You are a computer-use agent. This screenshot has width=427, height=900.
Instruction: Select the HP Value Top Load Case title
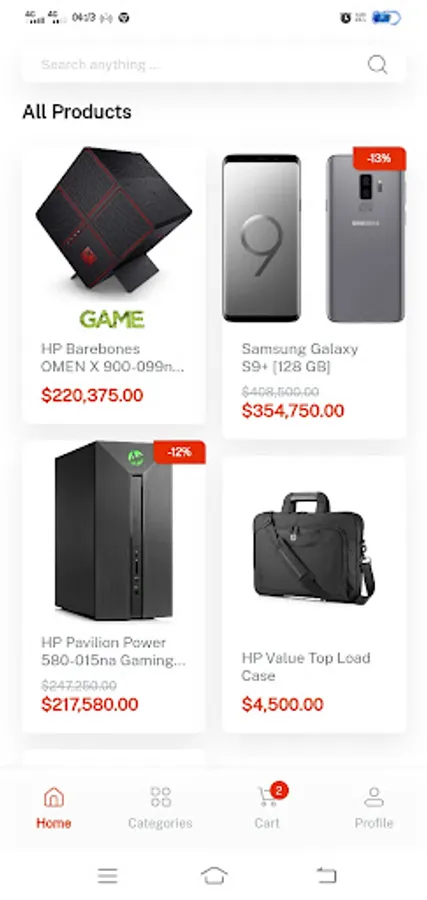tap(306, 666)
